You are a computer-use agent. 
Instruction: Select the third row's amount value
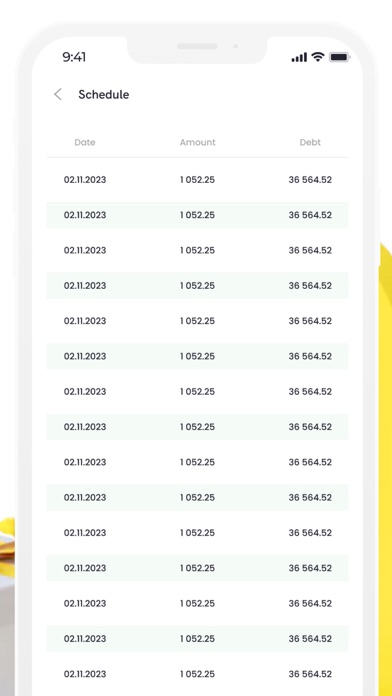pyautogui.click(x=197, y=250)
